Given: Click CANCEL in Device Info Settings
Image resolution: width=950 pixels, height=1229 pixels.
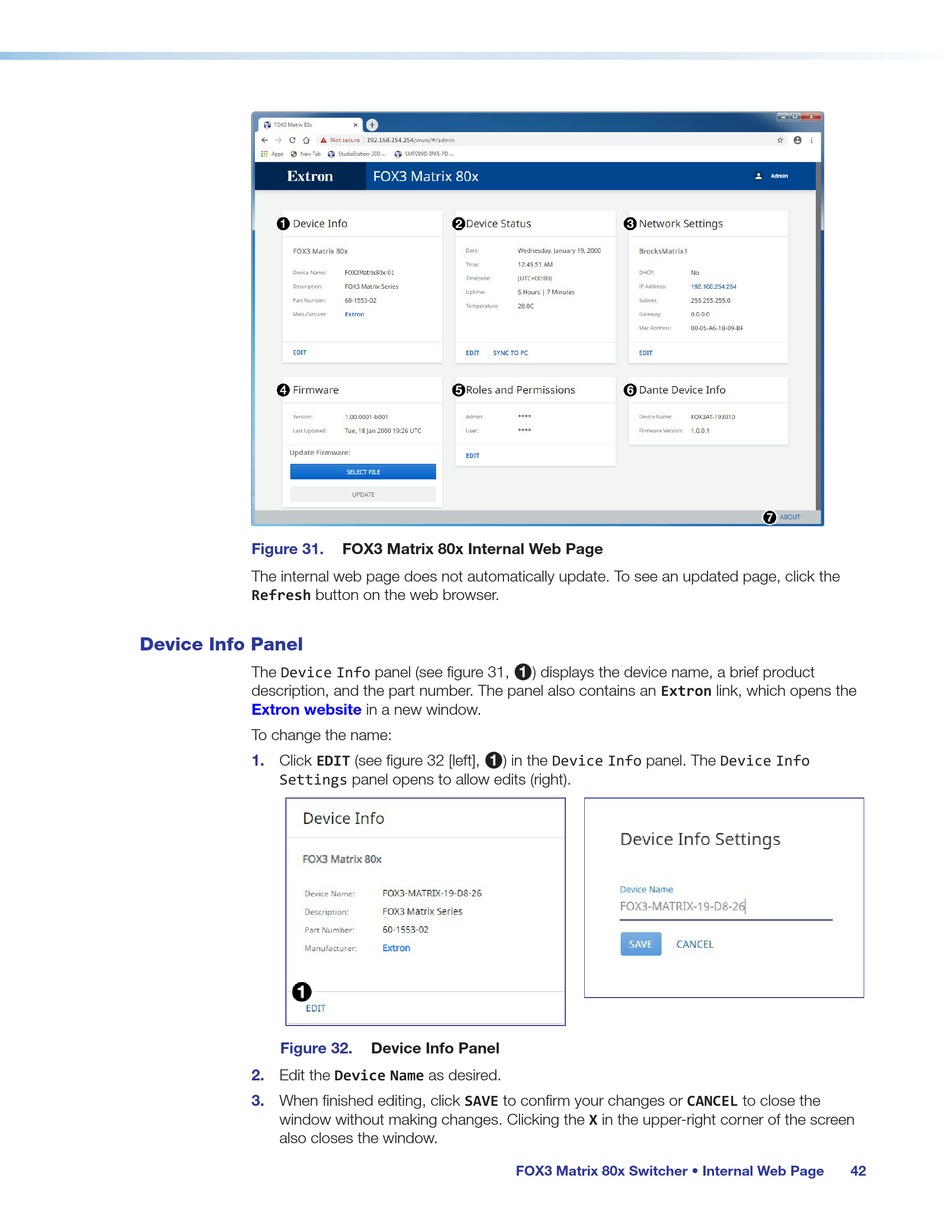Looking at the screenshot, I should (x=695, y=944).
